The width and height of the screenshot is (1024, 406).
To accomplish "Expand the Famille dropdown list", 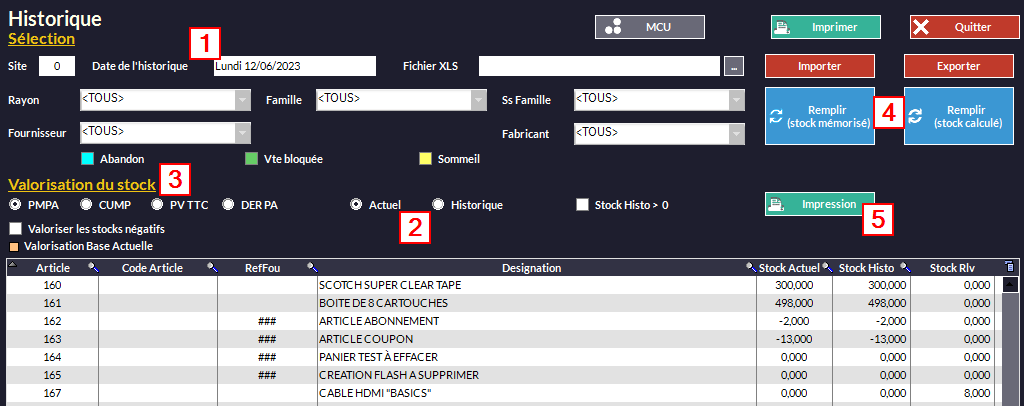I will point(478,99).
